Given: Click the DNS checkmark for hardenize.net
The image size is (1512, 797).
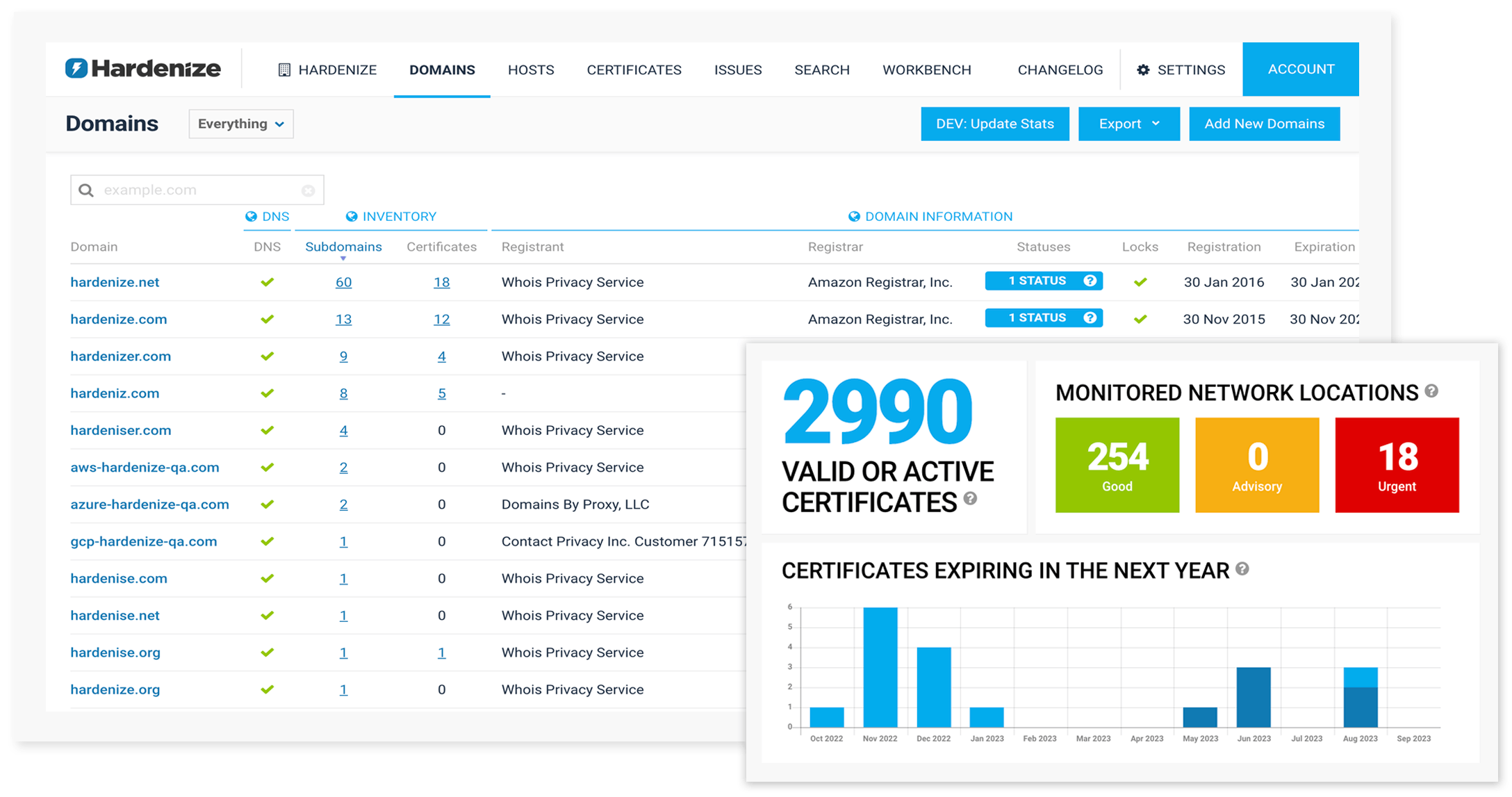Looking at the screenshot, I should coord(268,282).
